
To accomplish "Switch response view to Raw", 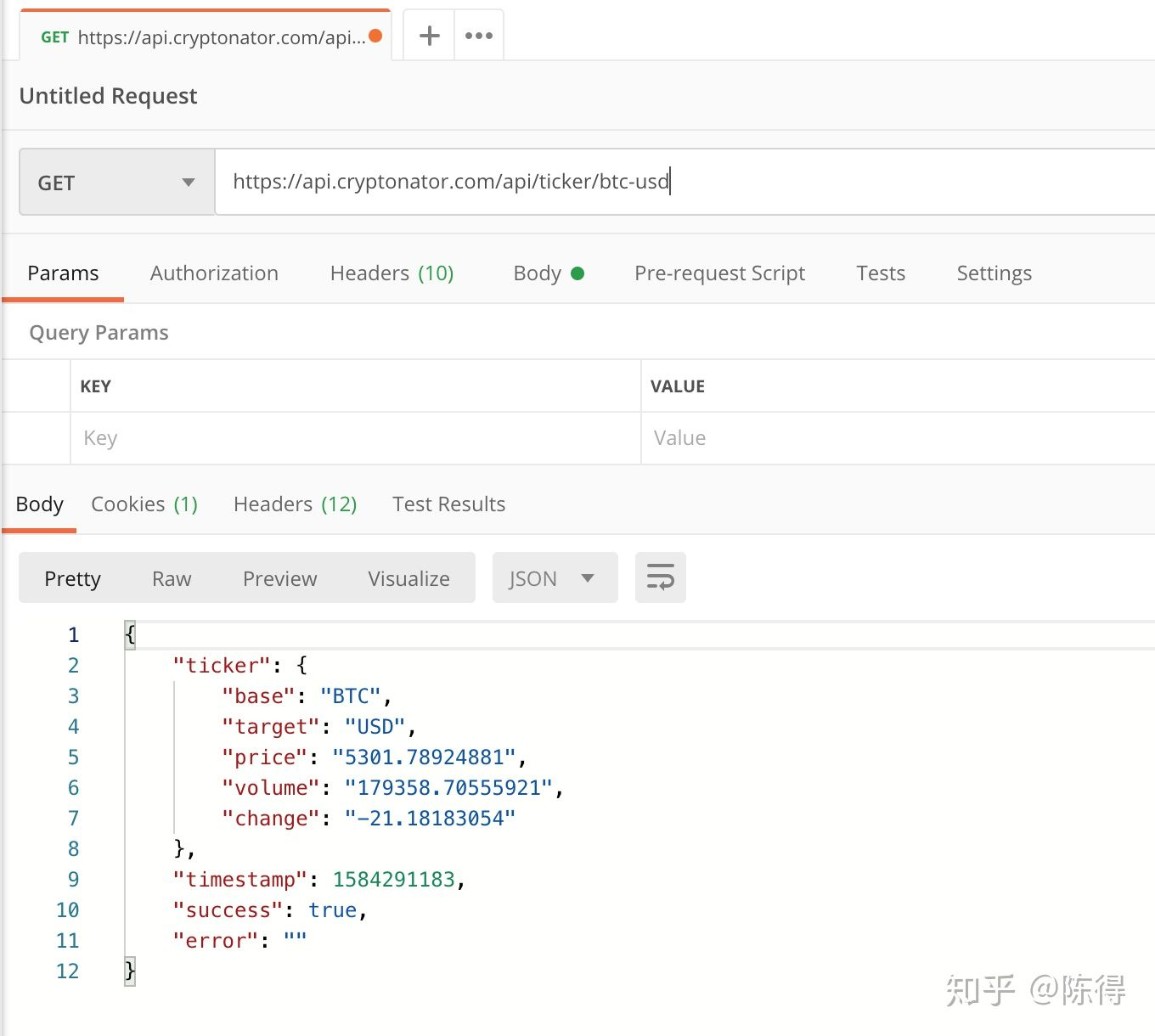I will pos(172,578).
